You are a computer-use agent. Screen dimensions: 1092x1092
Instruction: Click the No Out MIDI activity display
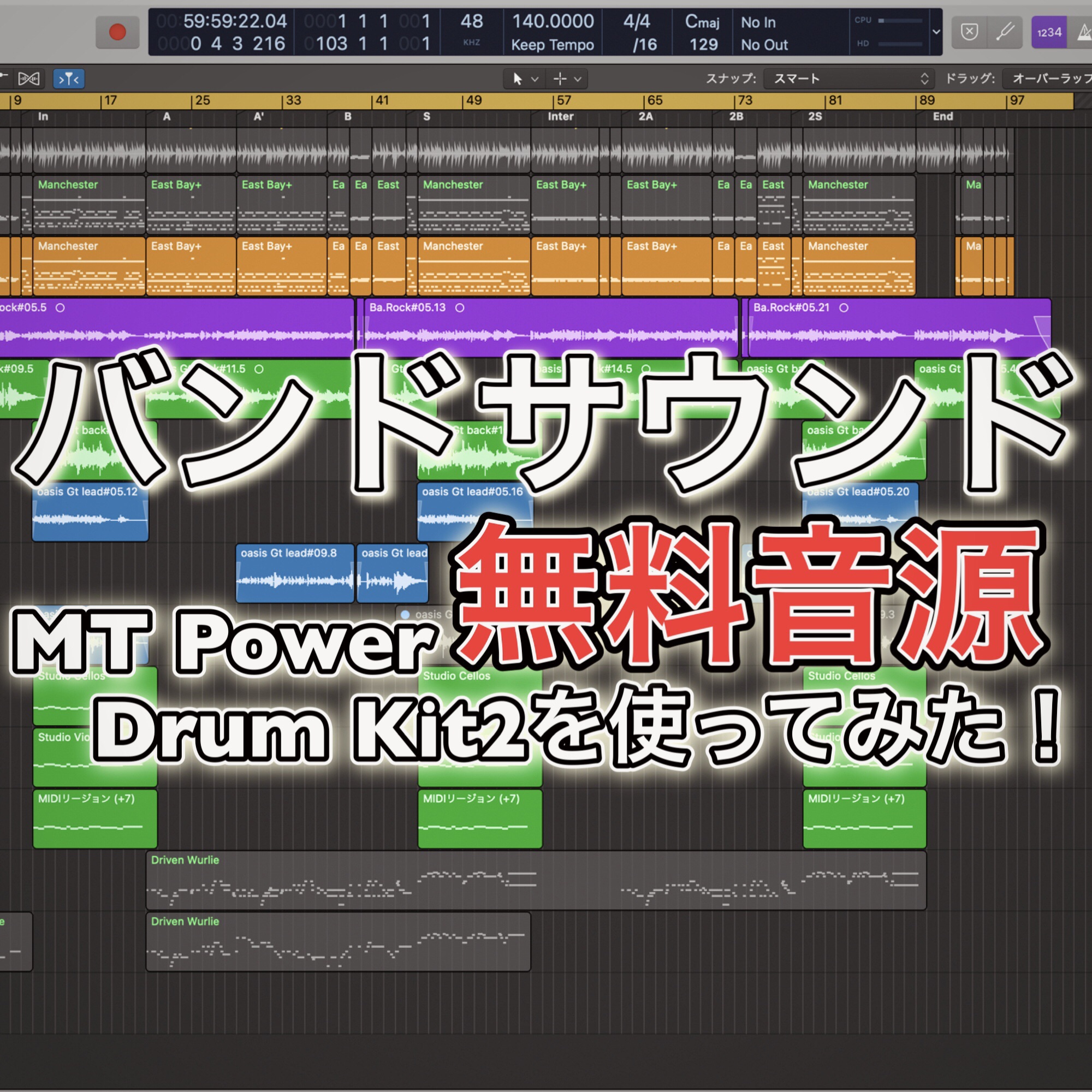click(764, 45)
